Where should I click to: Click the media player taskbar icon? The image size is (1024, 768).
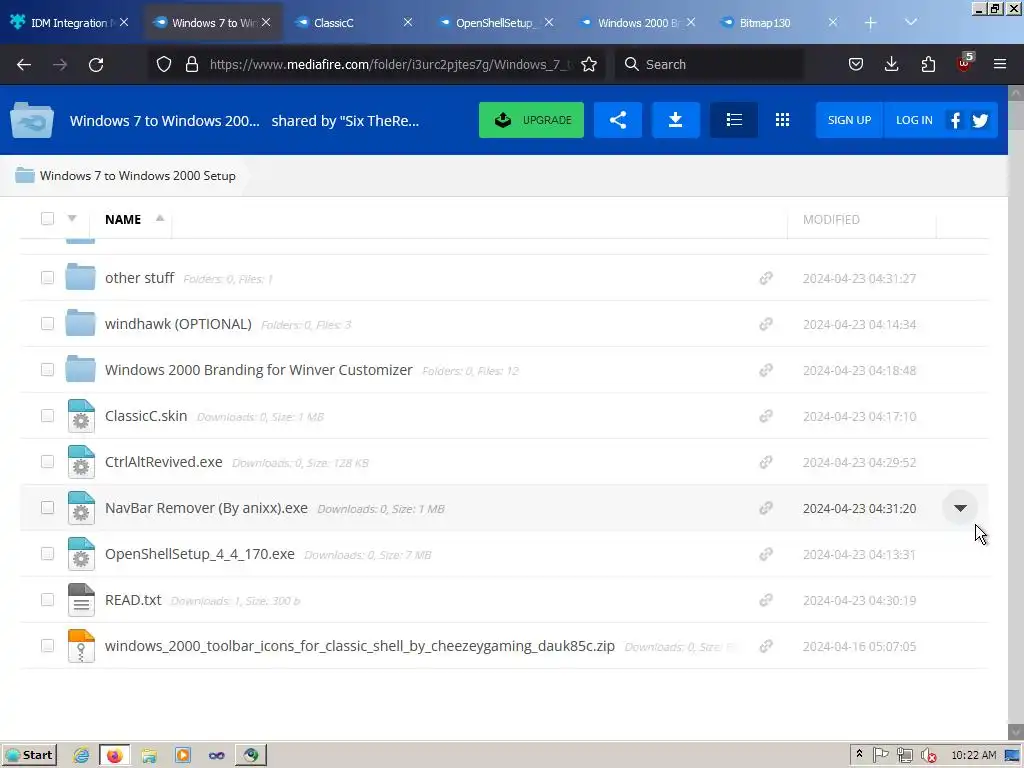click(x=183, y=756)
